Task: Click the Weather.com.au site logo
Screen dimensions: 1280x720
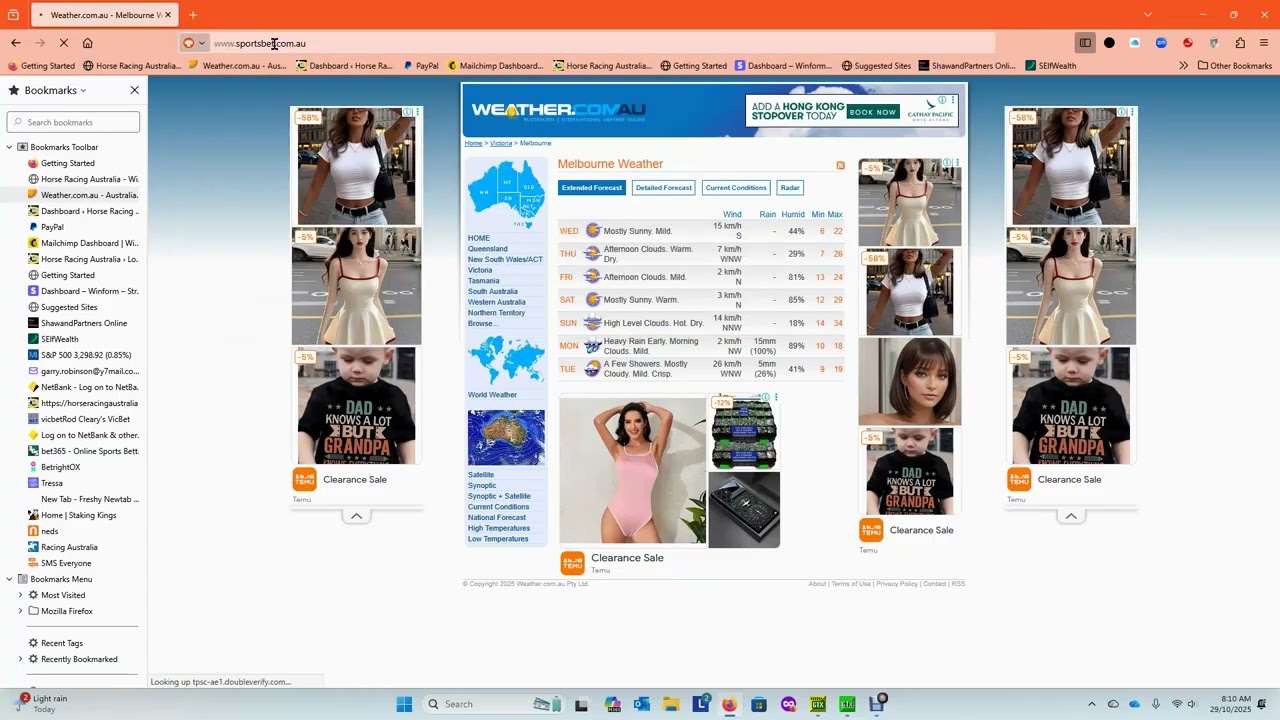Action: (558, 110)
